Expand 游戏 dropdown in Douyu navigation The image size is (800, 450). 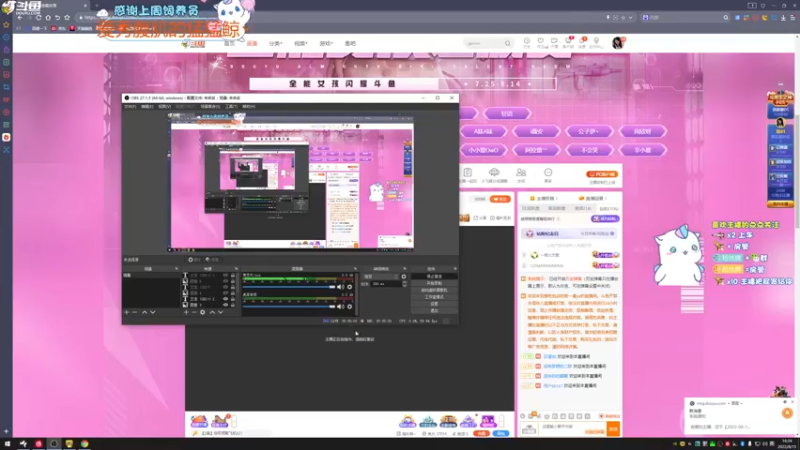click(326, 43)
